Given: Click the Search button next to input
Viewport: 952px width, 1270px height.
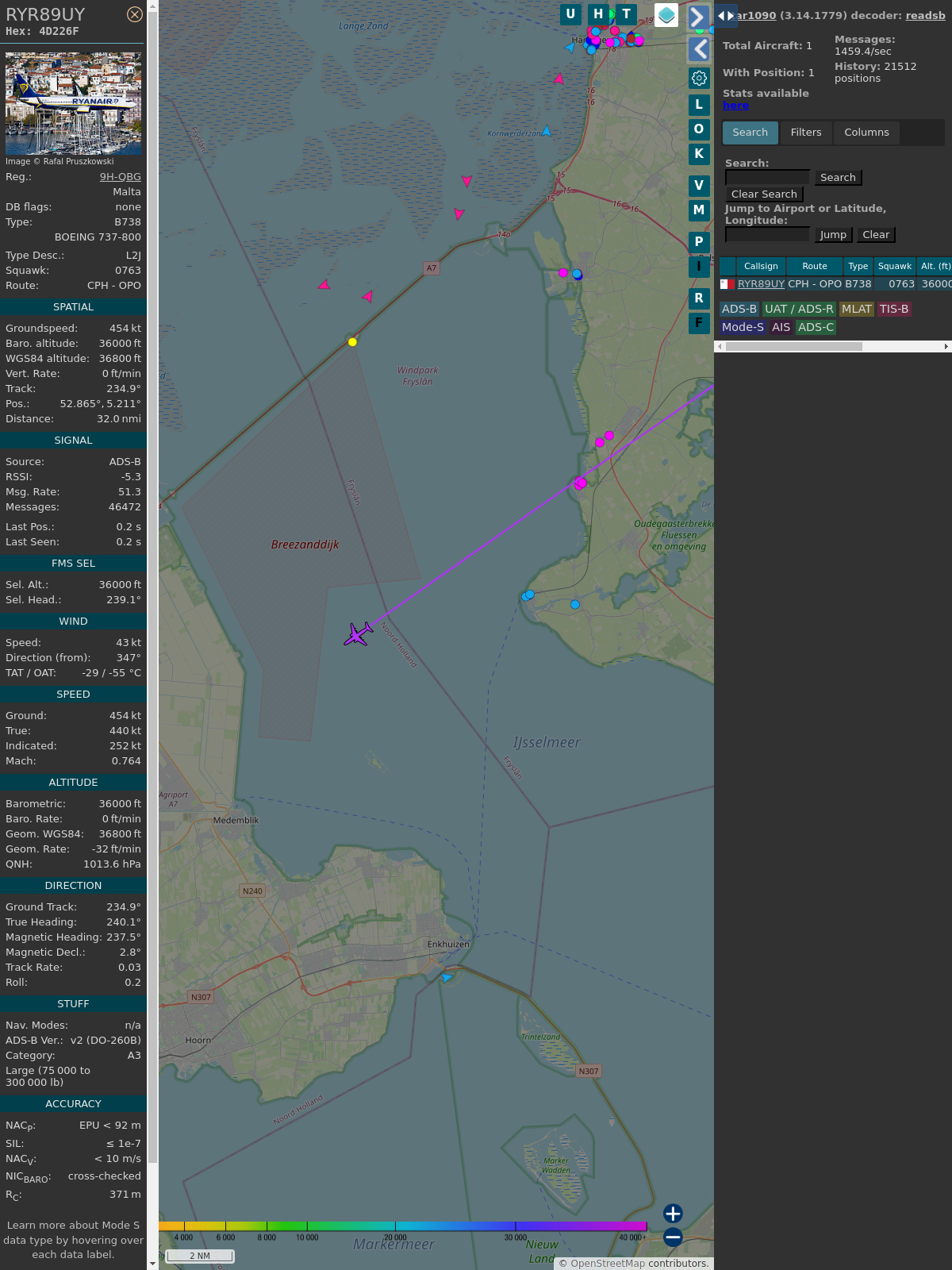Looking at the screenshot, I should point(838,178).
